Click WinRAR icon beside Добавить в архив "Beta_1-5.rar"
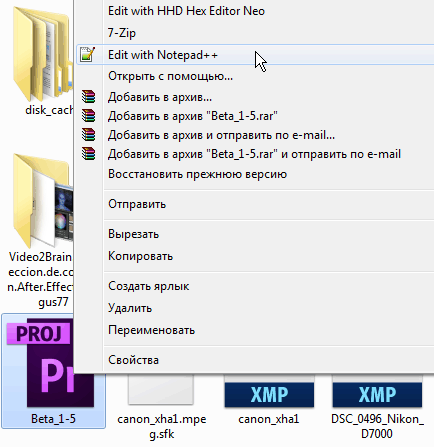 click(x=89, y=116)
